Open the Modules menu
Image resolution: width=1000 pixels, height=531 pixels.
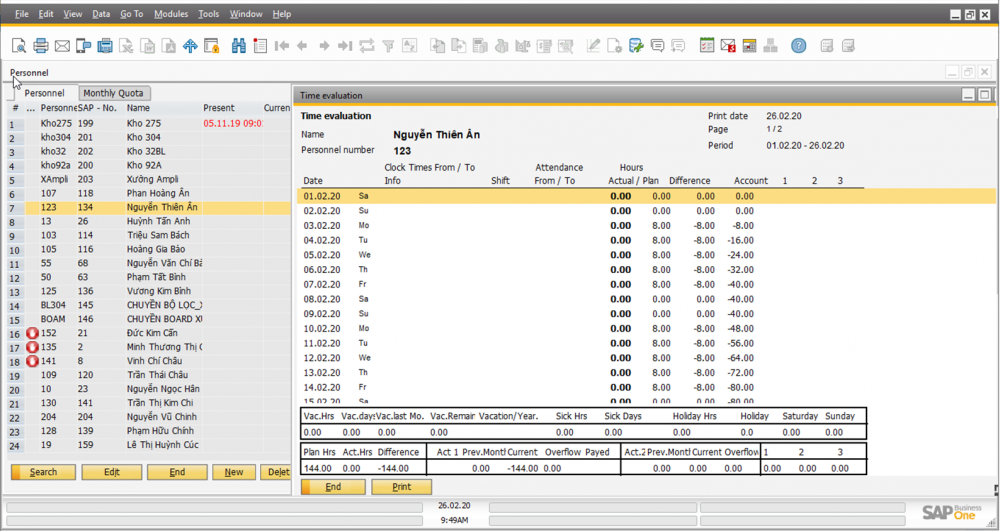click(x=171, y=14)
